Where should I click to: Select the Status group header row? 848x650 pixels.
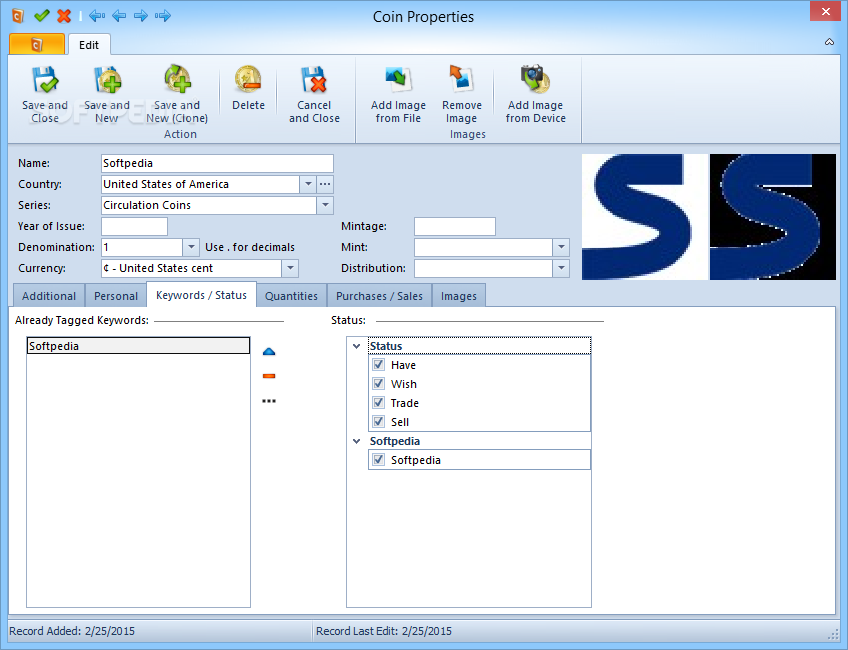click(480, 346)
